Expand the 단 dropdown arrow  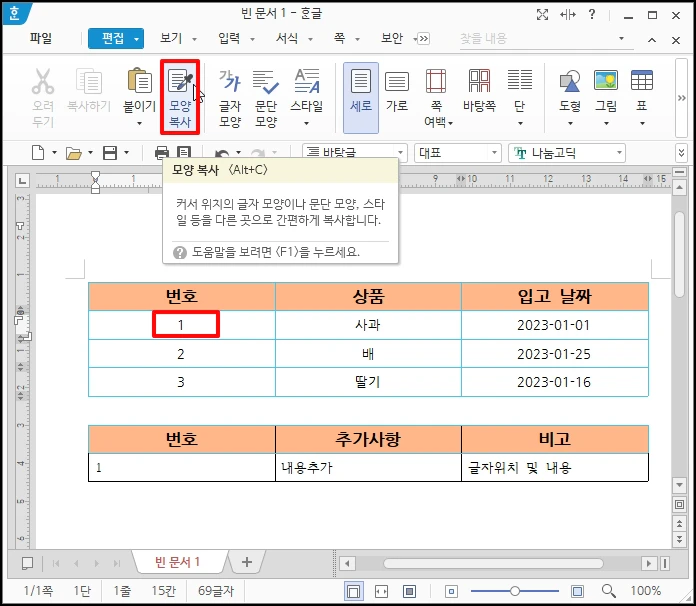pyautogui.click(x=520, y=123)
